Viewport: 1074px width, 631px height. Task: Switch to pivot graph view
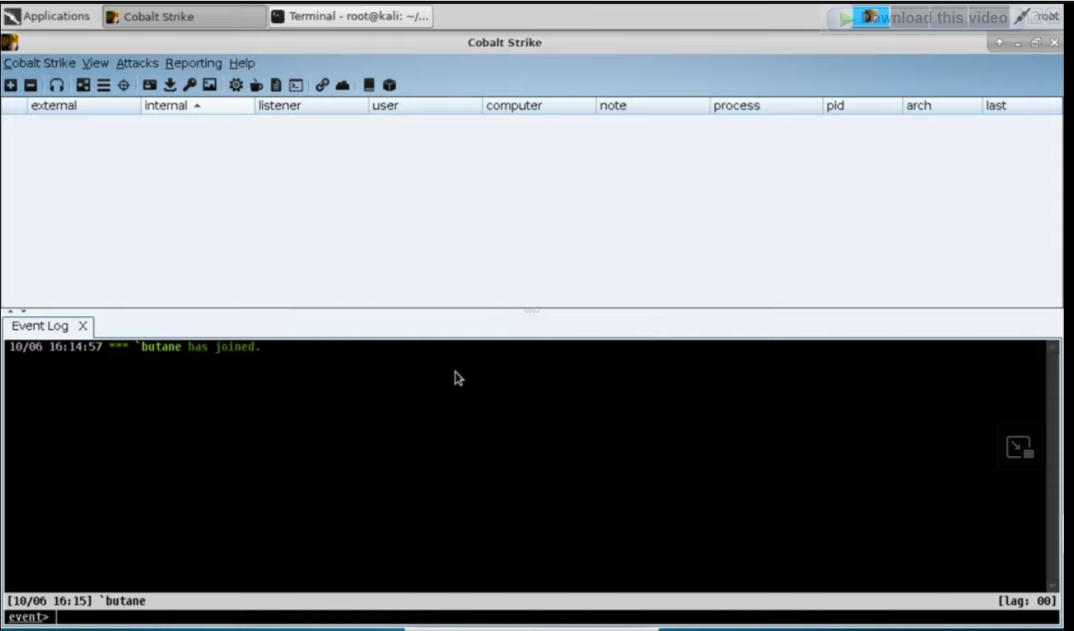pos(83,86)
